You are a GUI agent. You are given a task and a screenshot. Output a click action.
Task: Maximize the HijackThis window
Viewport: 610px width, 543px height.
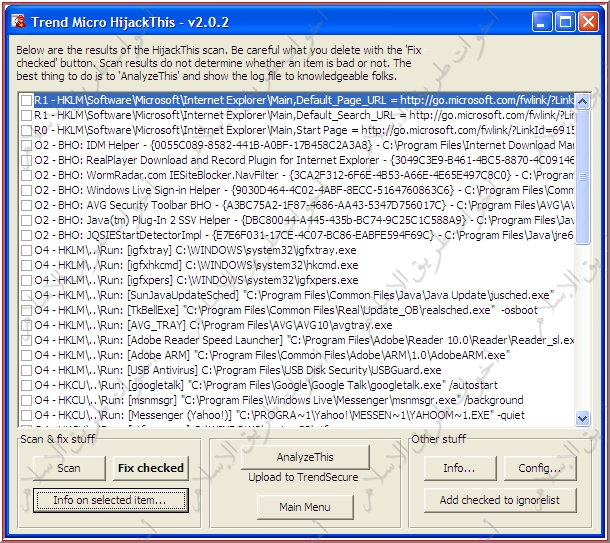[x=565, y=21]
